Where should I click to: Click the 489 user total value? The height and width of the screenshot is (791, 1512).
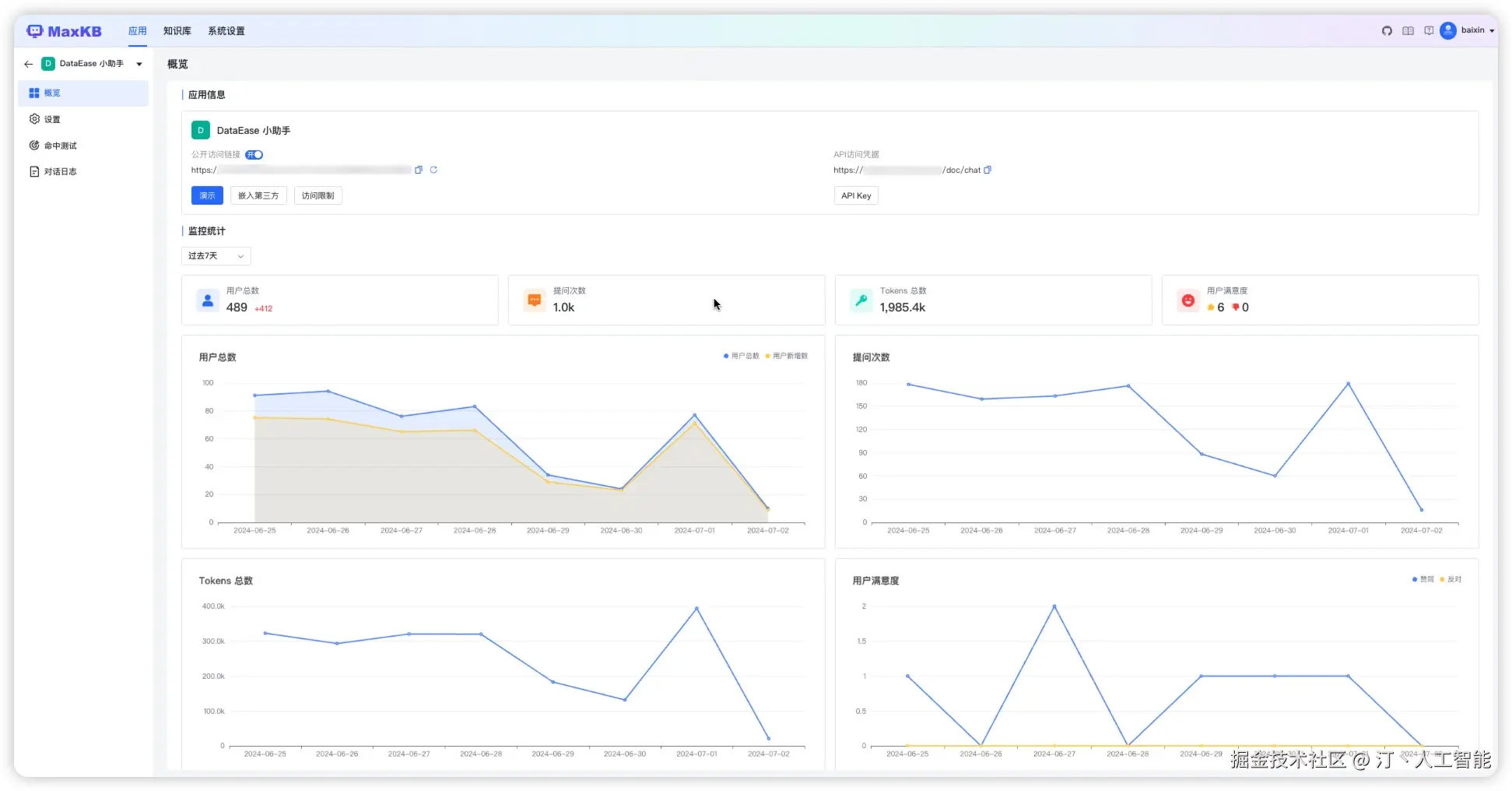click(237, 308)
